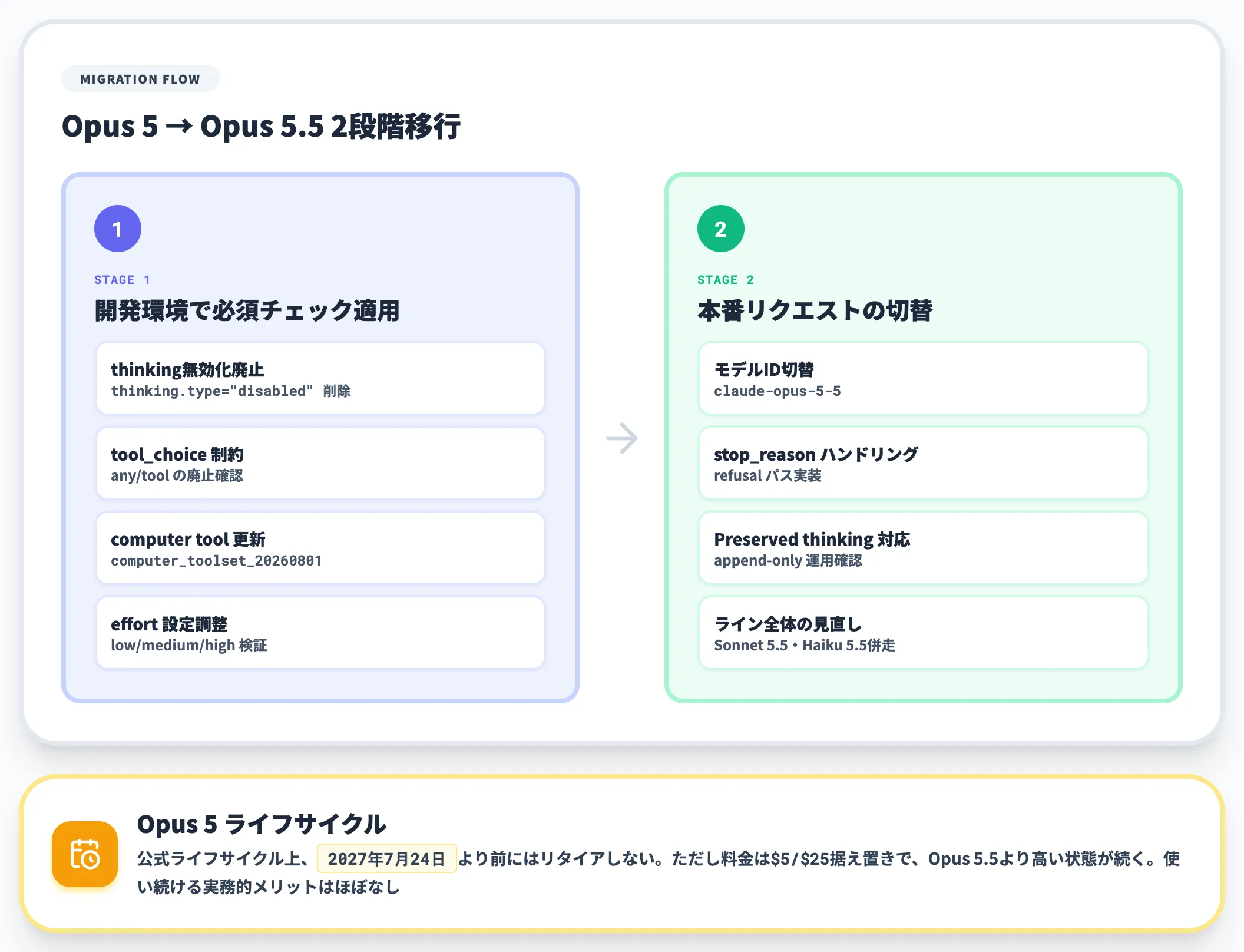The width and height of the screenshot is (1244, 952).
Task: Click the text claude-opus-5-5
Action: point(777,391)
